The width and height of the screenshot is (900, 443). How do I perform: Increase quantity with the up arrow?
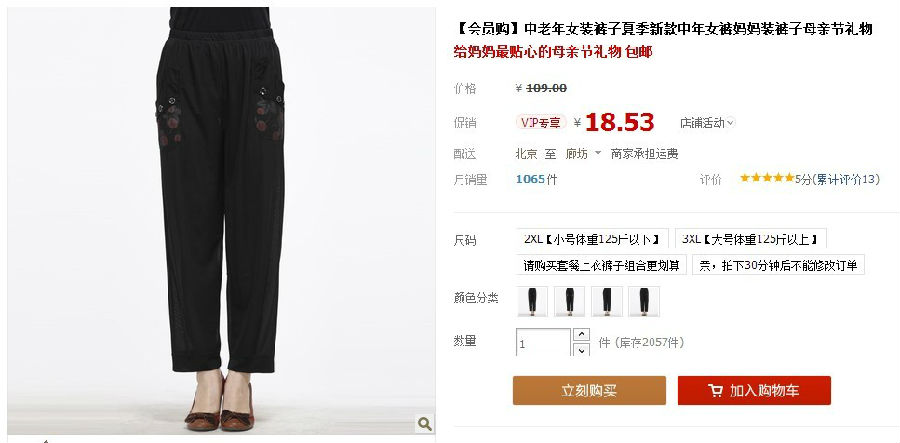click(x=581, y=335)
